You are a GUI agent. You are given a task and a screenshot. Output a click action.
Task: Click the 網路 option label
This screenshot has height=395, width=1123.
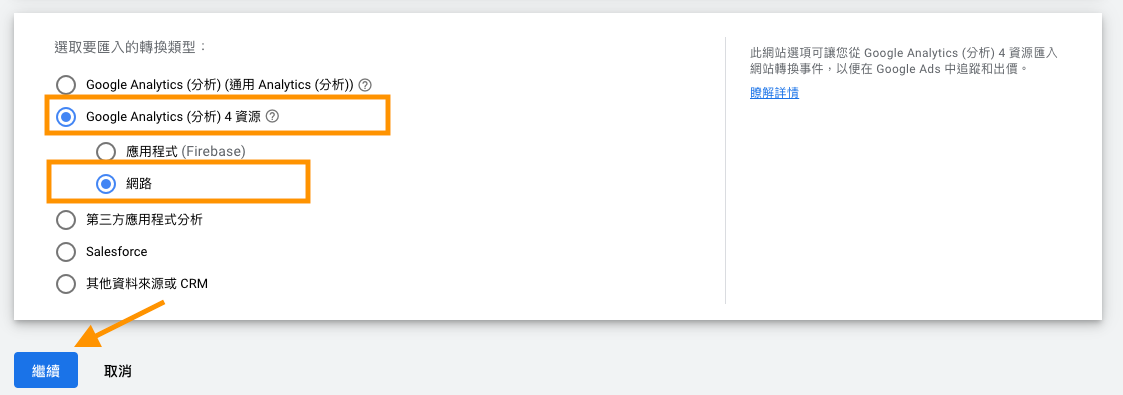[x=139, y=184]
